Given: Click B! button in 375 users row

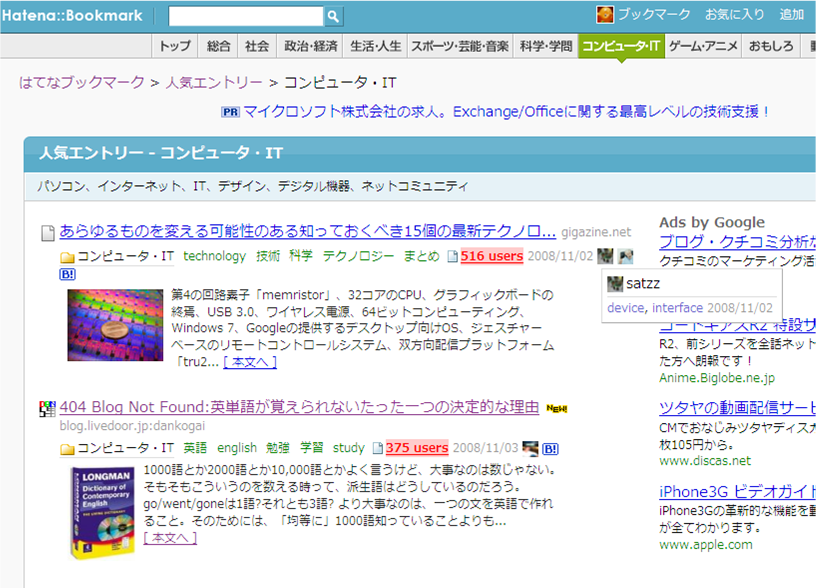Looking at the screenshot, I should (550, 449).
